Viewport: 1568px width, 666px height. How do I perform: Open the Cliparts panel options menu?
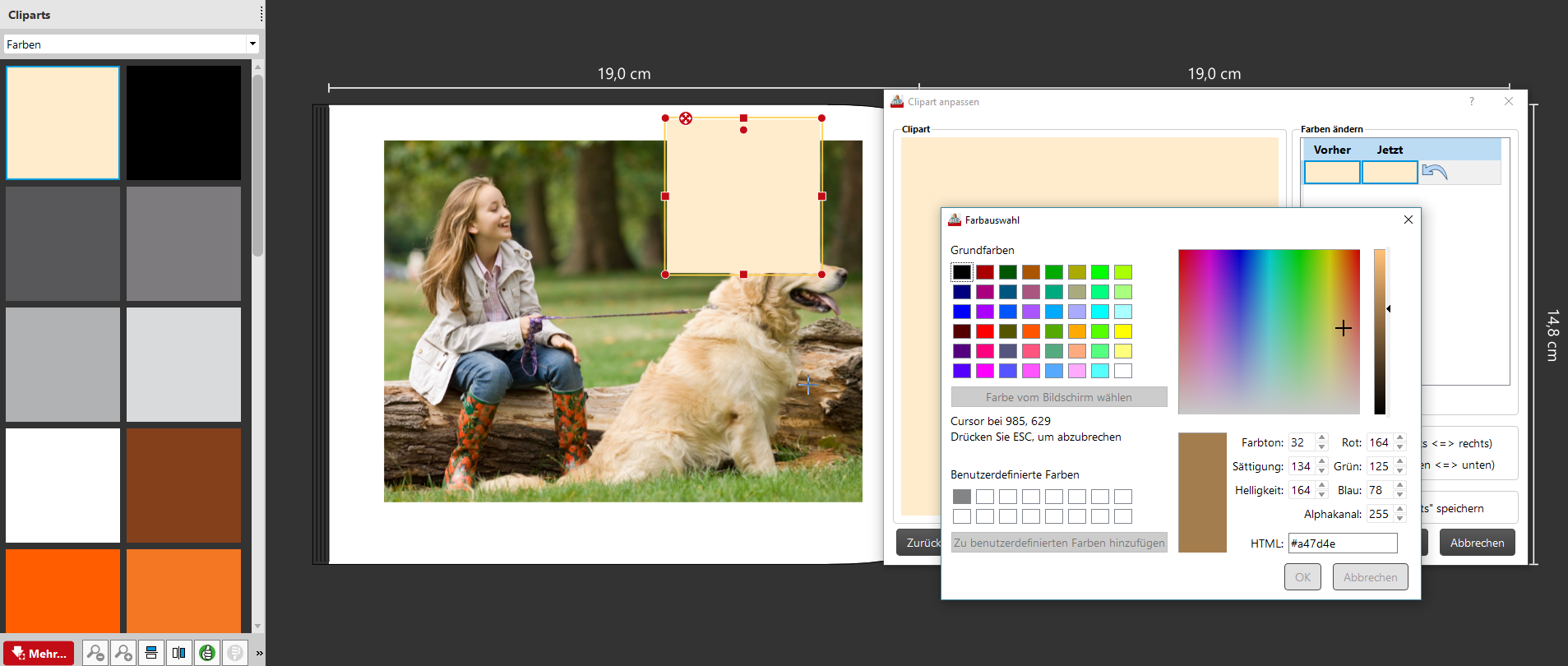261,14
